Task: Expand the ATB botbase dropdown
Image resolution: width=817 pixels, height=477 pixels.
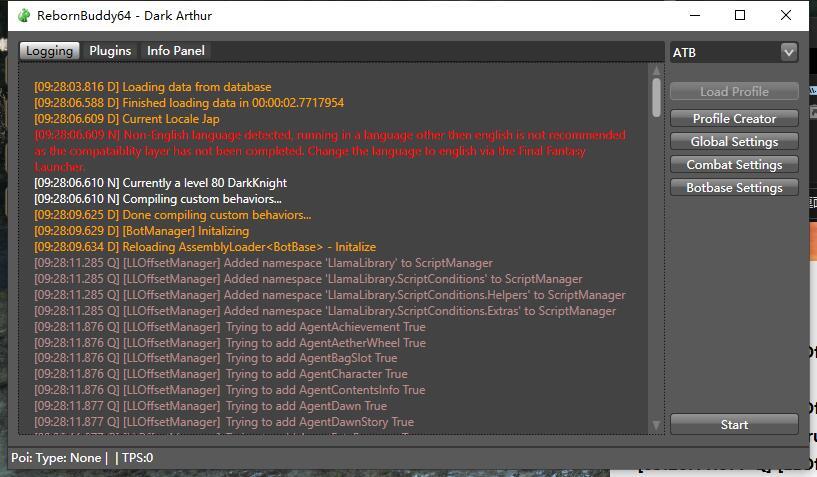Action: 788,52
